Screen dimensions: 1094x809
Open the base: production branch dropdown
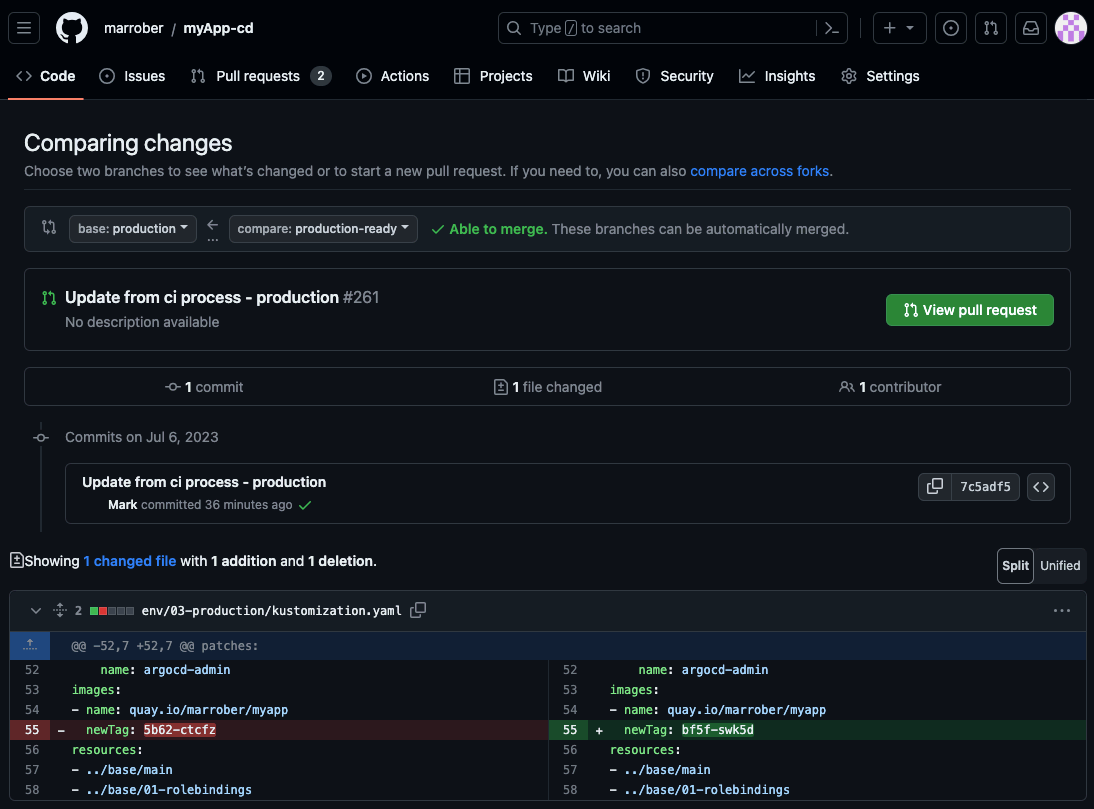133,228
